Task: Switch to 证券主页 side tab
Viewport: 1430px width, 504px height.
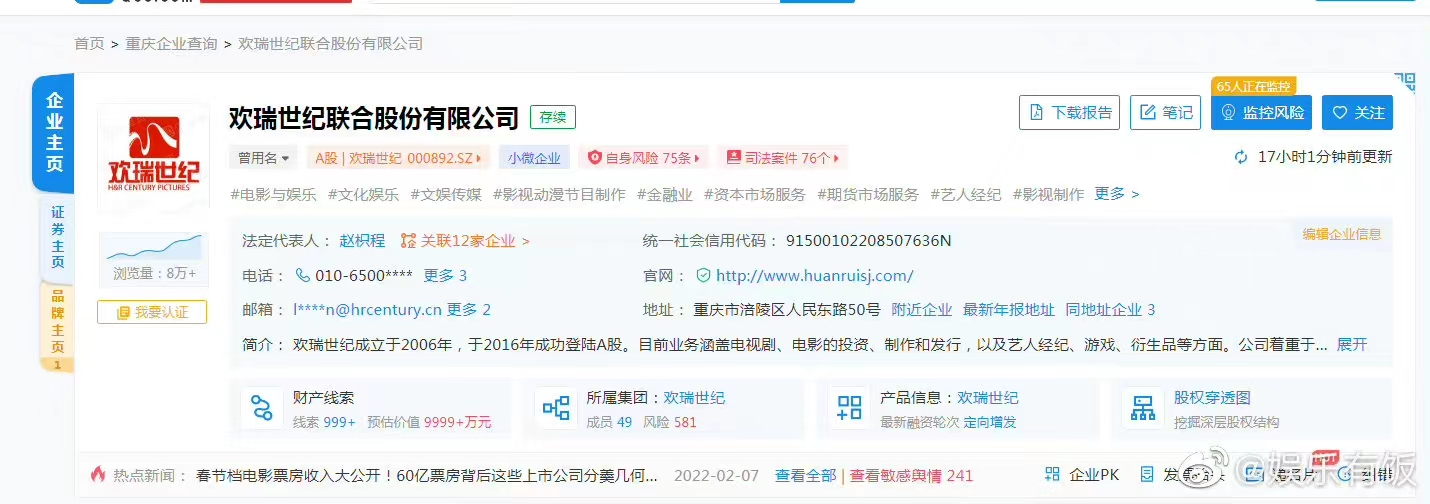Action: (57, 237)
